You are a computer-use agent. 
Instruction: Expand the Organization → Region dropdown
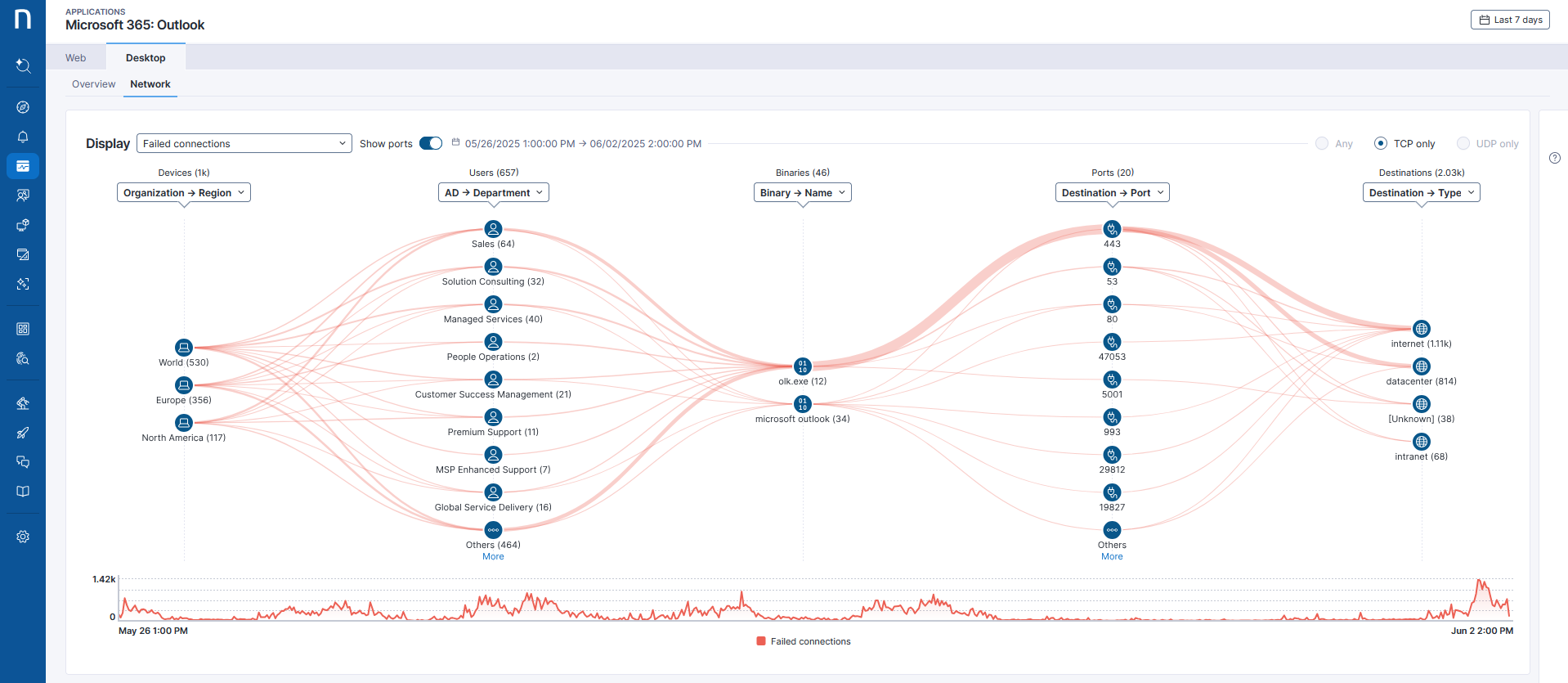184,192
